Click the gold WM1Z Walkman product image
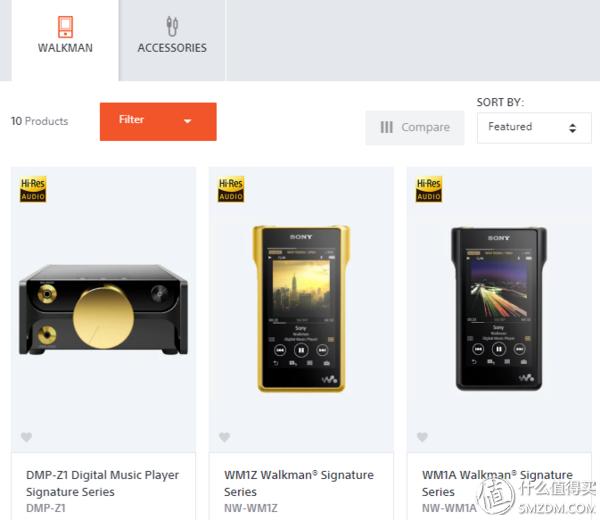 tap(301, 309)
